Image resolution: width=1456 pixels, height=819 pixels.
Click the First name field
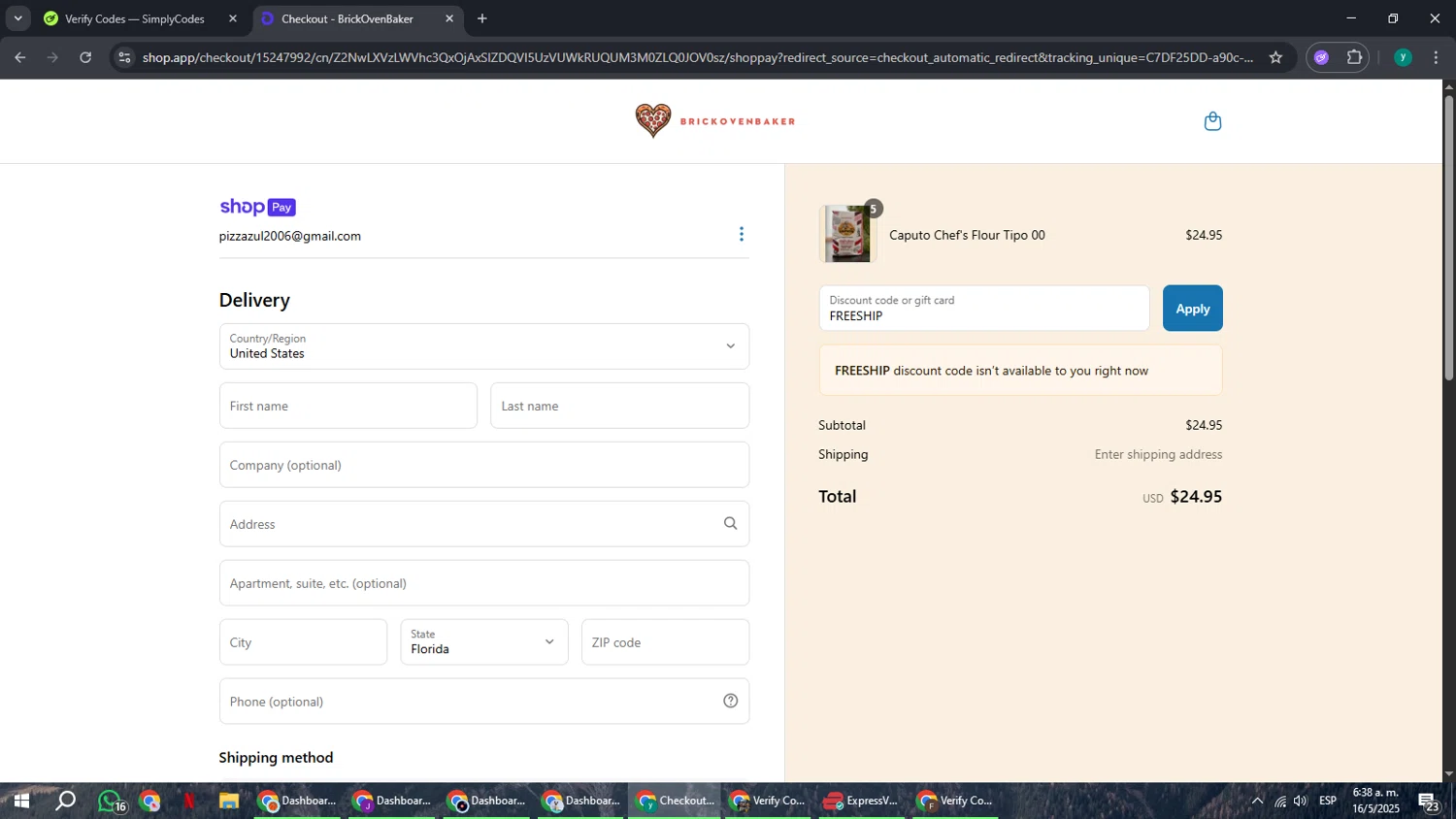348,406
